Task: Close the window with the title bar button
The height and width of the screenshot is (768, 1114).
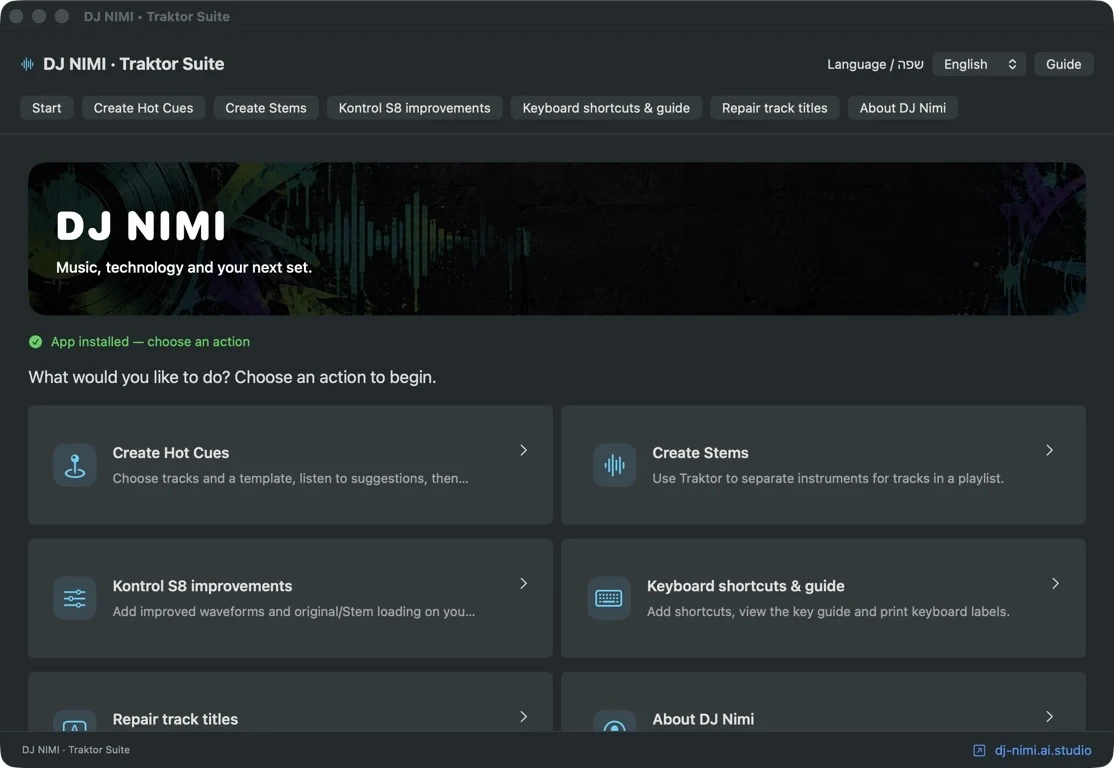Action: point(16,16)
